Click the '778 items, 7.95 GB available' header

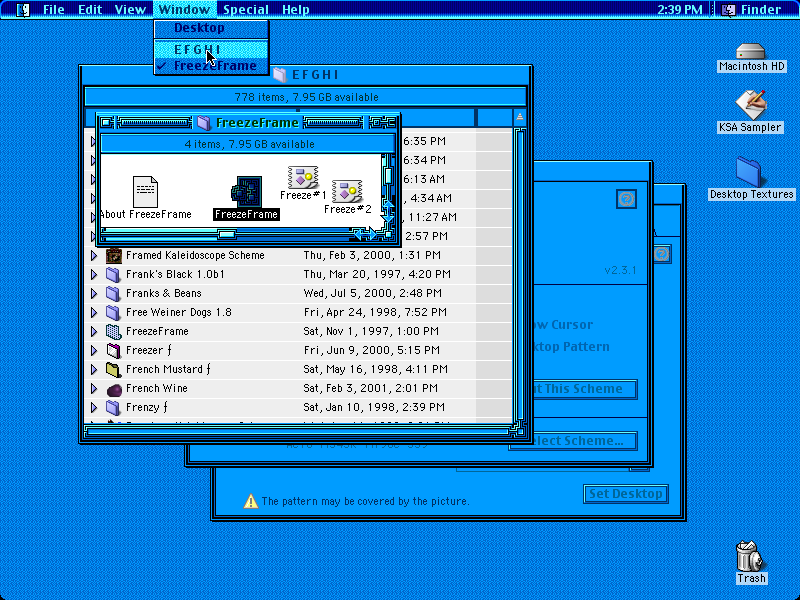point(306,97)
